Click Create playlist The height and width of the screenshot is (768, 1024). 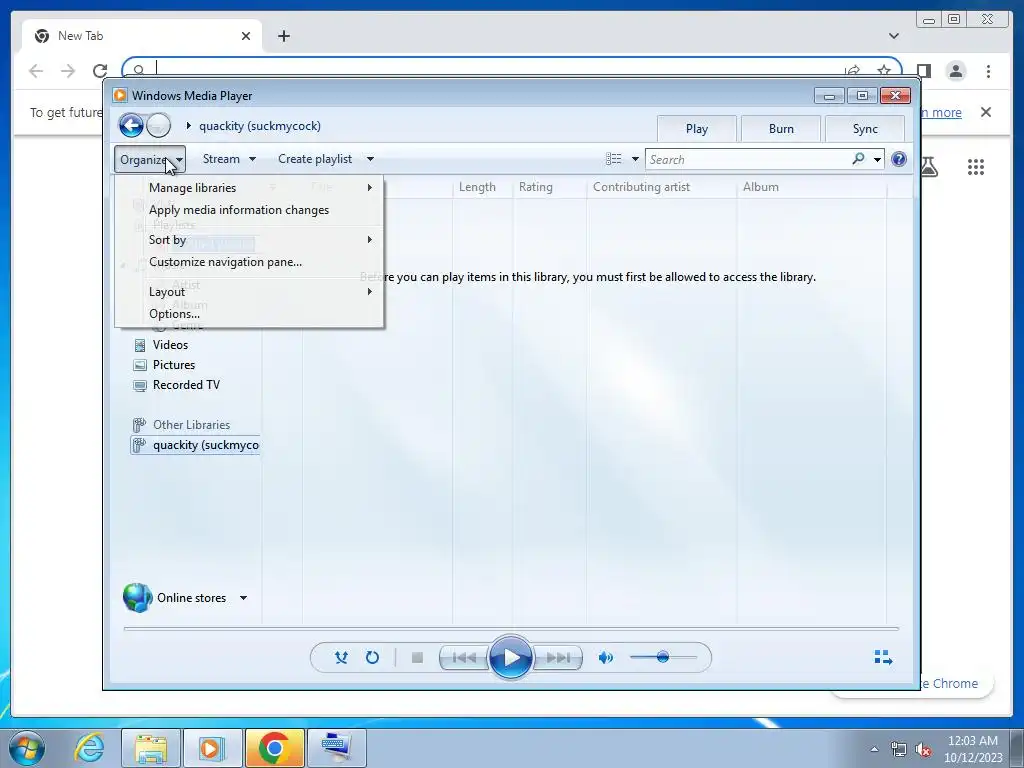coord(315,159)
